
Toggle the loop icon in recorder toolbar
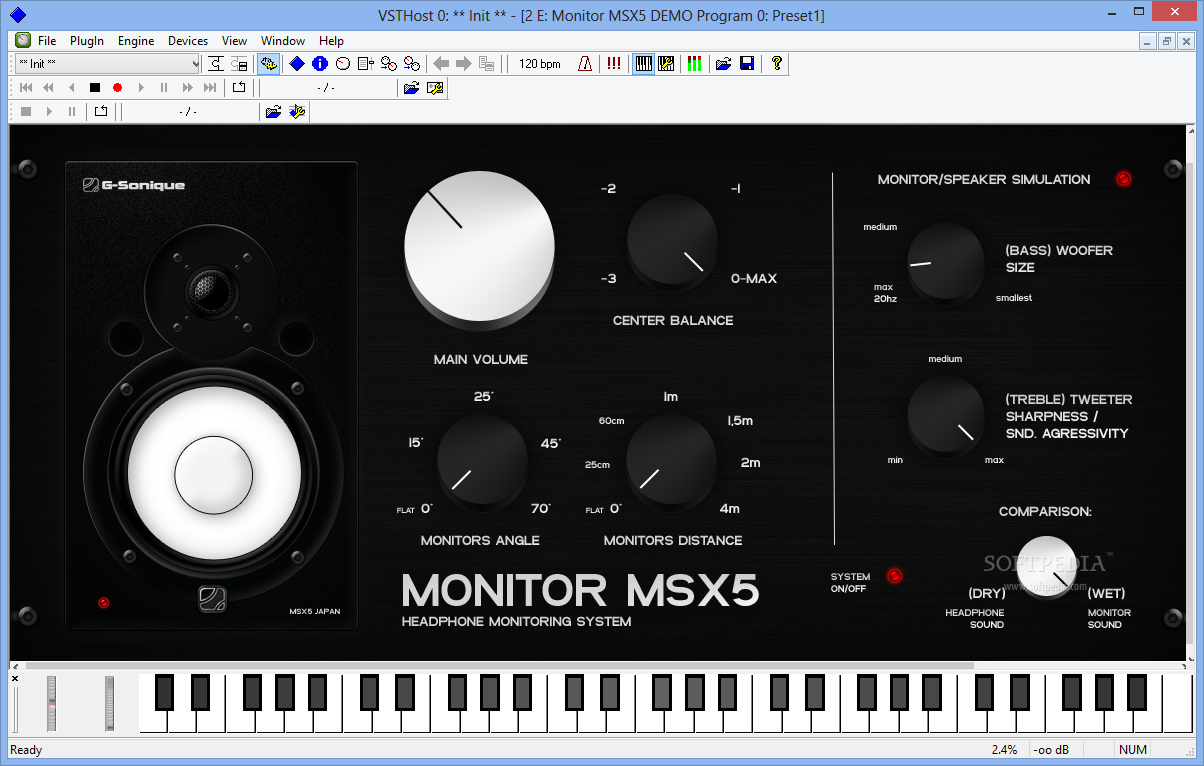101,112
